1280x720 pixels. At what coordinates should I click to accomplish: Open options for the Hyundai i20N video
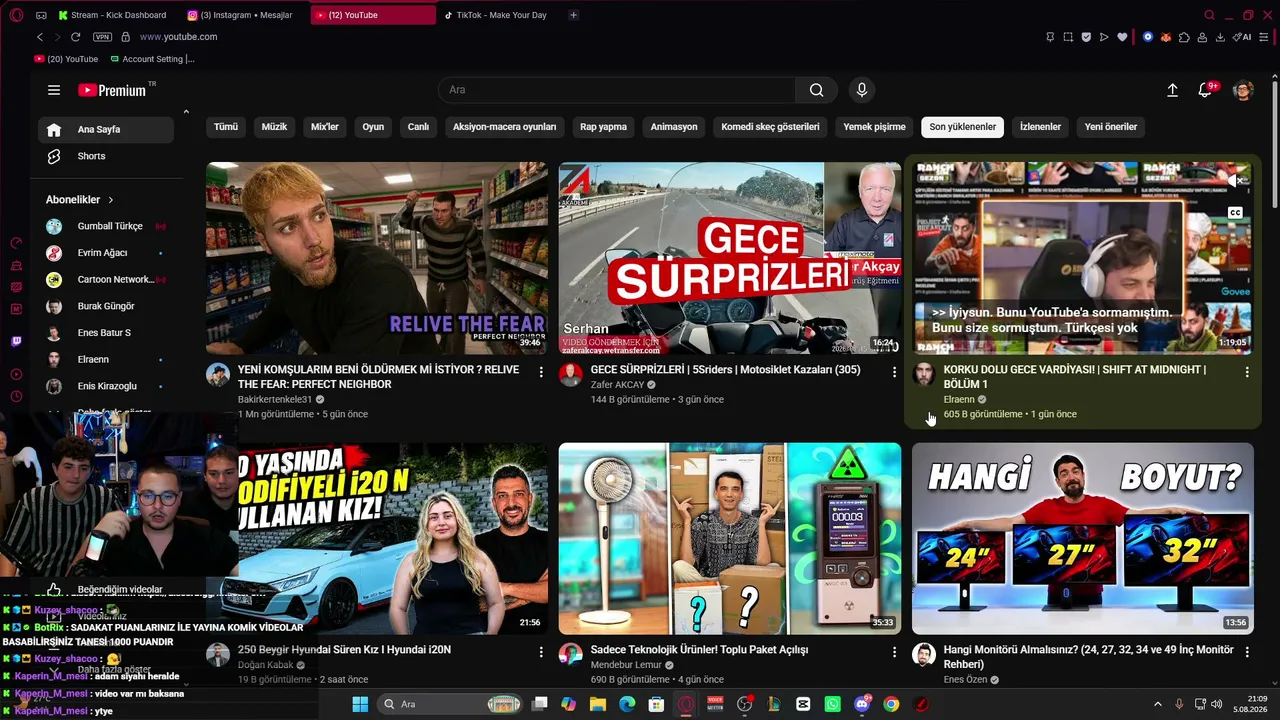click(x=541, y=652)
